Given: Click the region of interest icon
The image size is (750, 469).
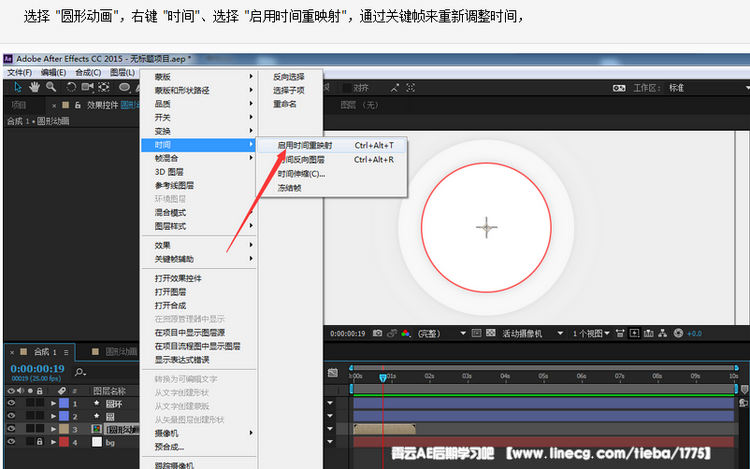Looking at the screenshot, I should point(476,333).
